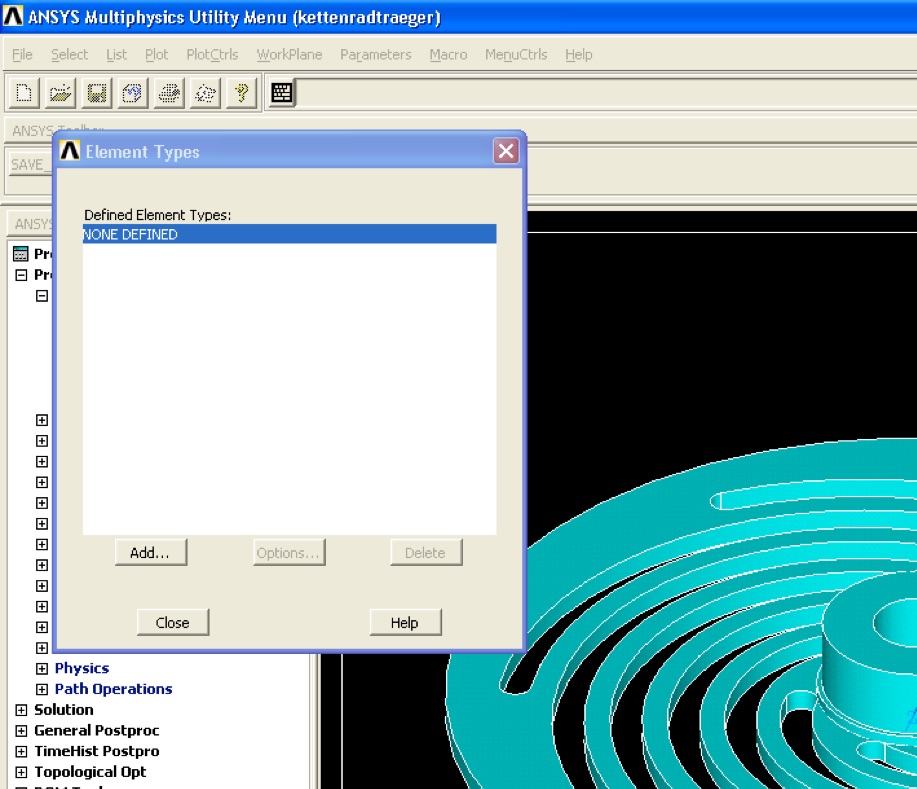This screenshot has height=789, width=917.
Task: Click the Save Analysis floppy disk icon
Action: 96,93
